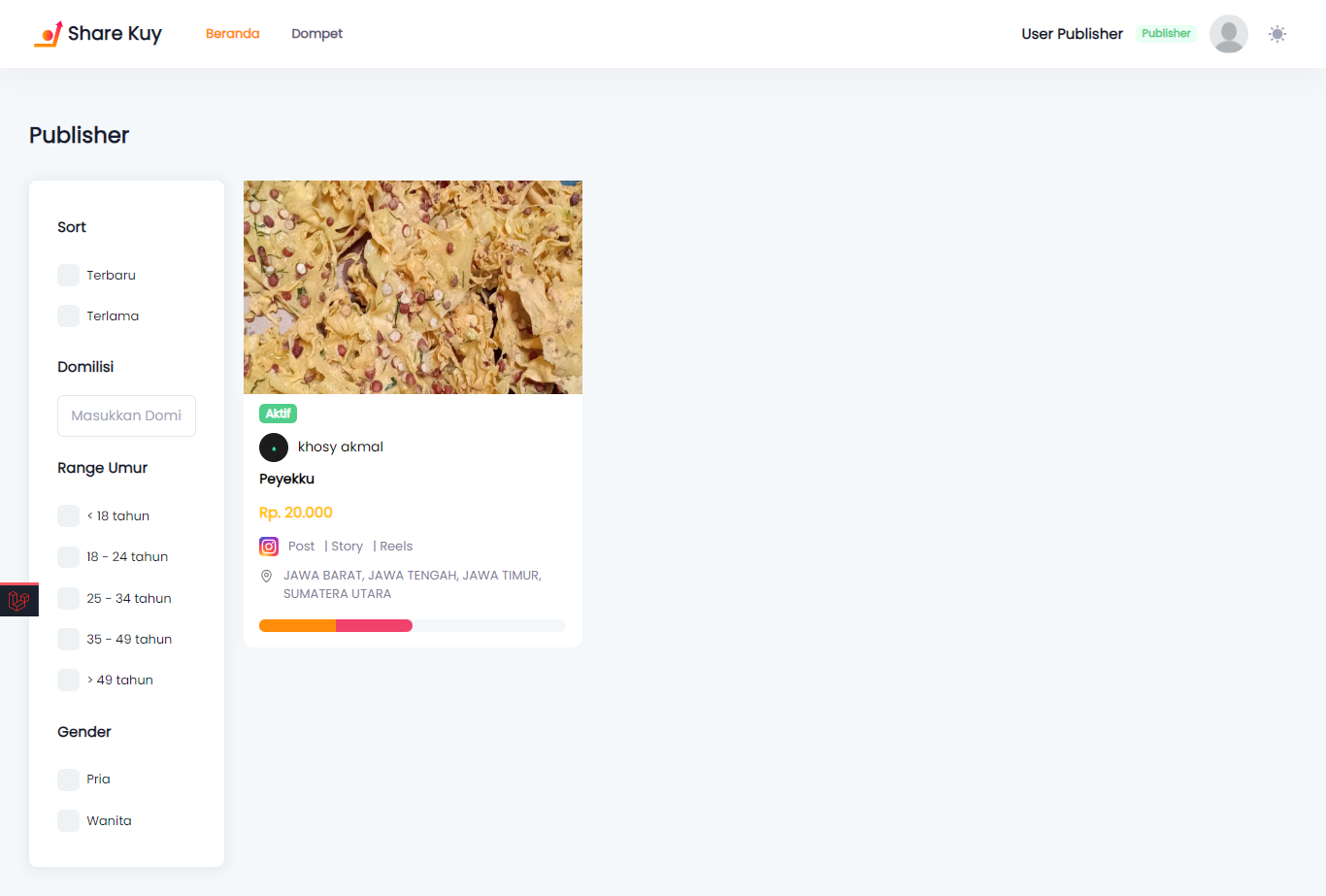Image resolution: width=1326 pixels, height=896 pixels.
Task: Go to the Beranda menu
Action: pyautogui.click(x=233, y=34)
